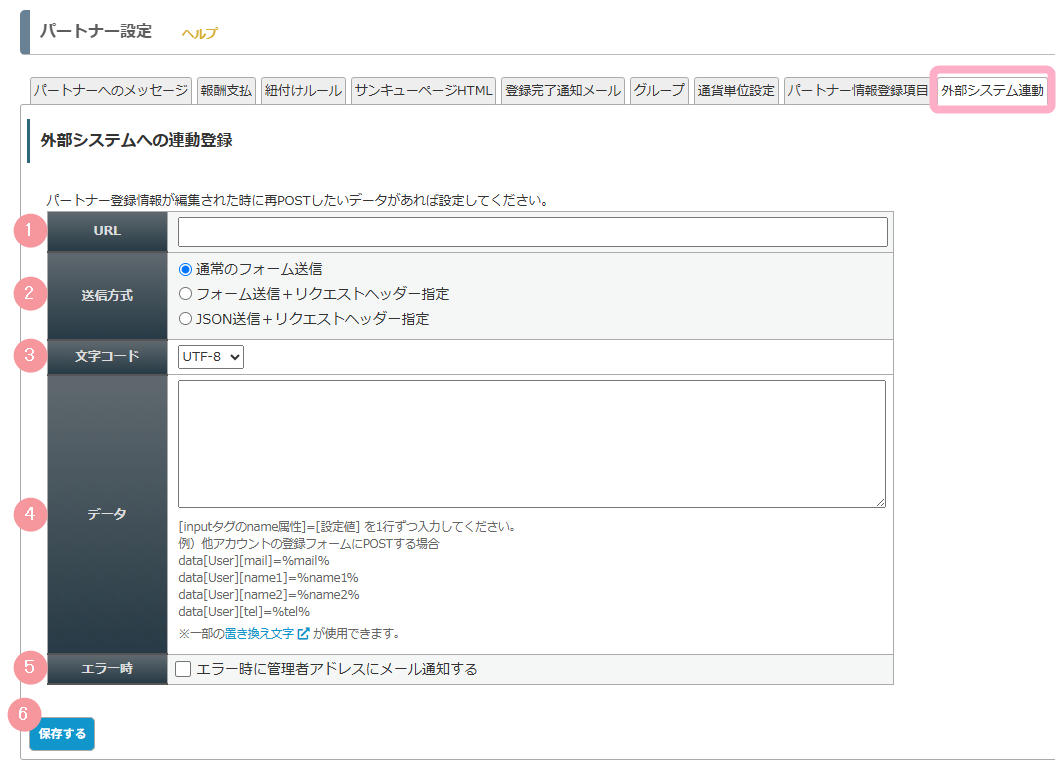This screenshot has height=778, width=1063.
Task: Switch to パートナーへのメッセージ tab
Action: point(111,91)
